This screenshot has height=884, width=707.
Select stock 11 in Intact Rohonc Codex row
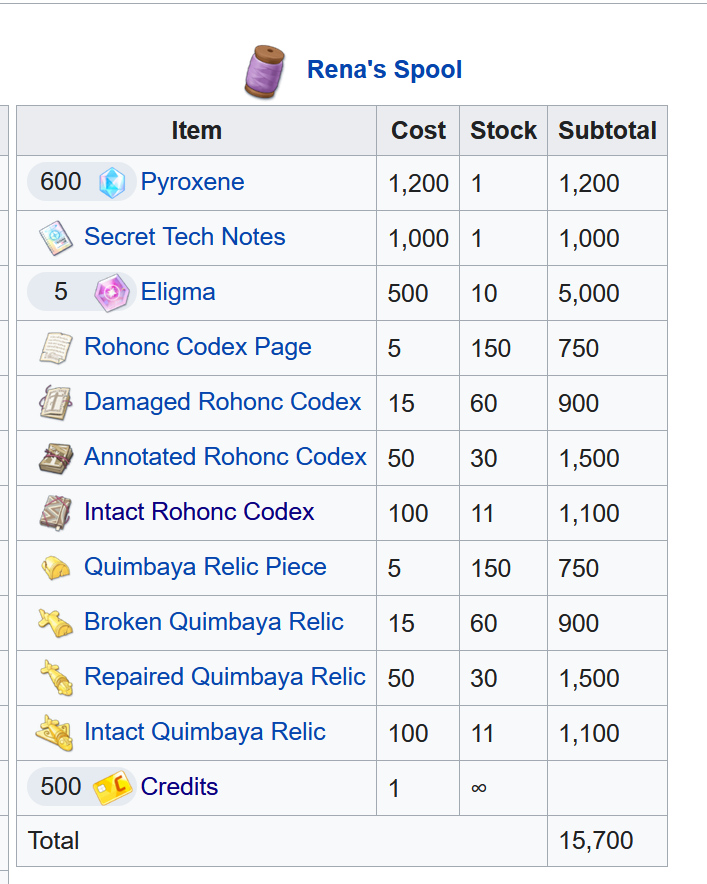tap(483, 513)
